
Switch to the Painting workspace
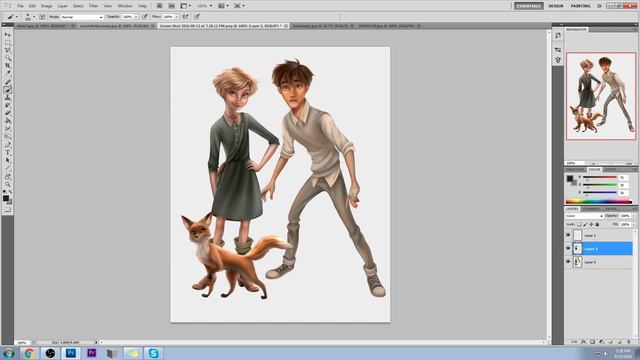580,6
